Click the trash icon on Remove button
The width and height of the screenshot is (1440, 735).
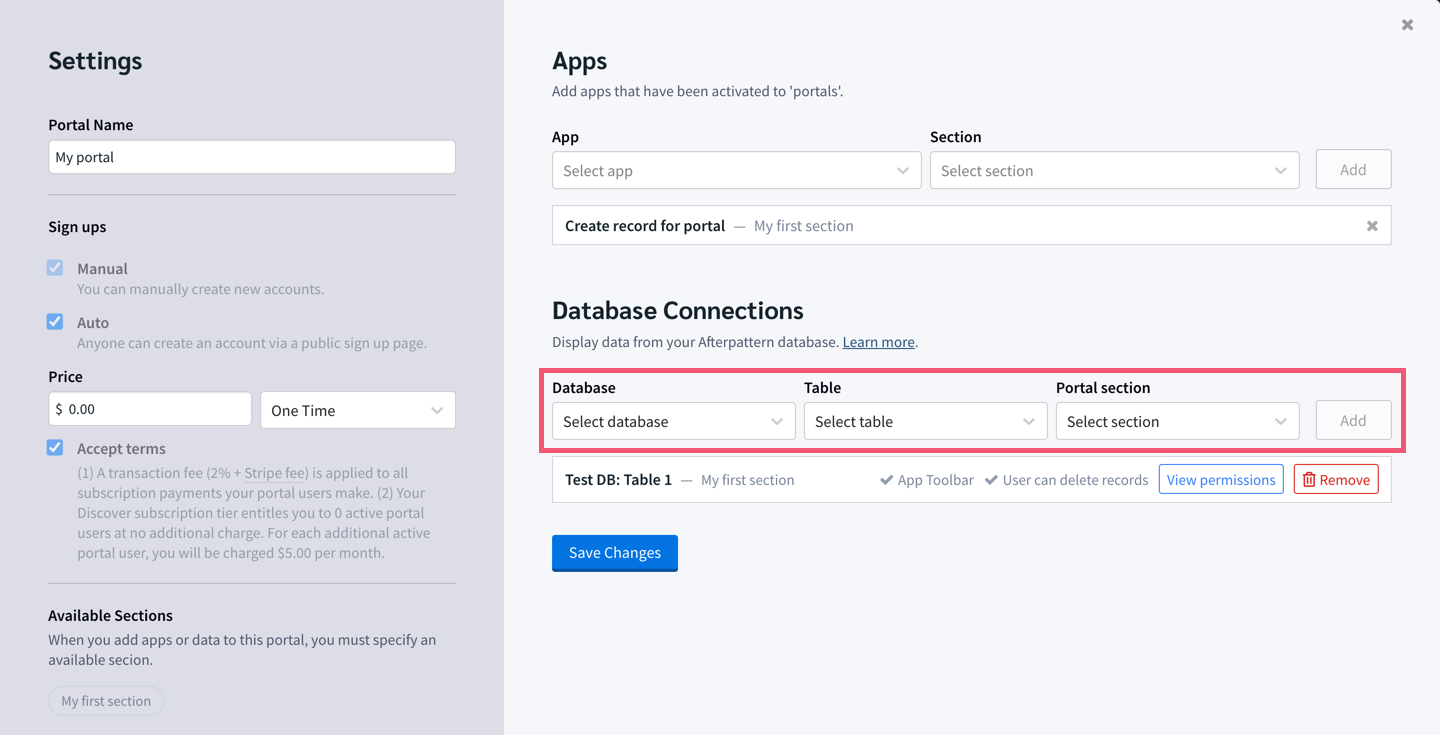click(x=1309, y=480)
